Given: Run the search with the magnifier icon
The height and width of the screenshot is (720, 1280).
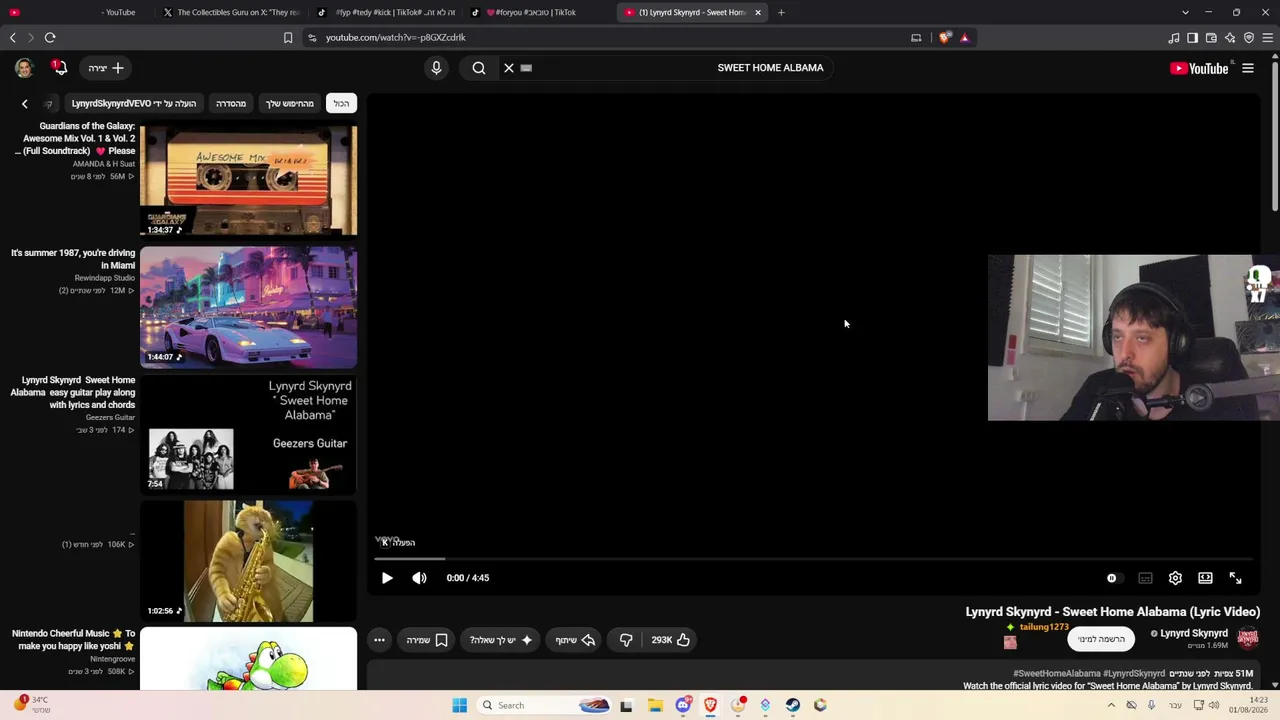Looking at the screenshot, I should point(479,68).
